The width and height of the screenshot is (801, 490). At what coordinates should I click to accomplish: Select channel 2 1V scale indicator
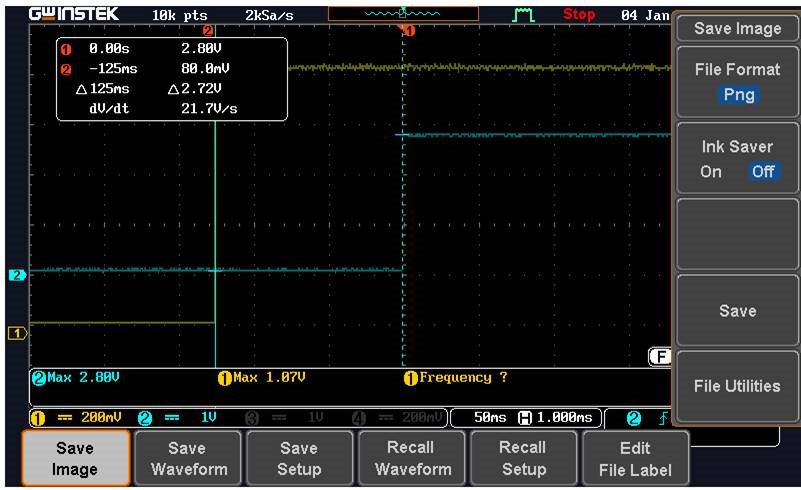(x=177, y=418)
